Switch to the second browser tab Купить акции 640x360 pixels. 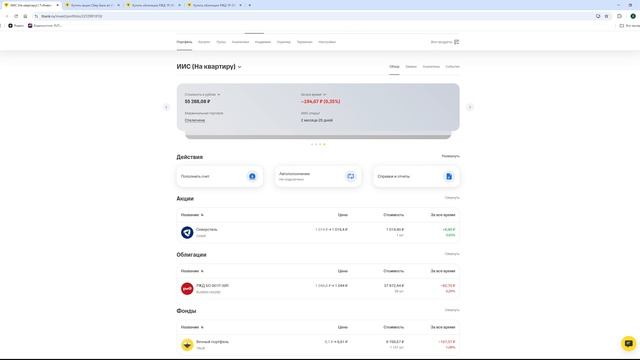point(92,5)
